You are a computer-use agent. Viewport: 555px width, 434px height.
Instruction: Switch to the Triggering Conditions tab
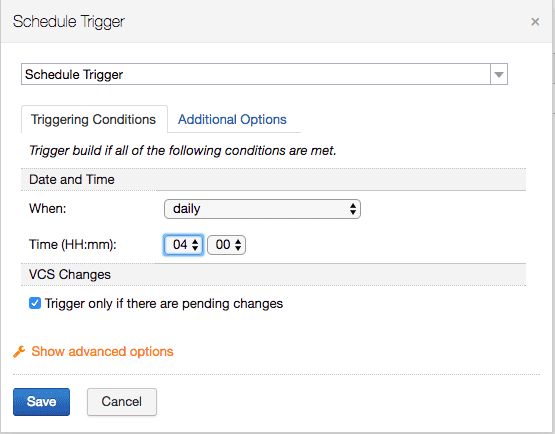coord(94,119)
